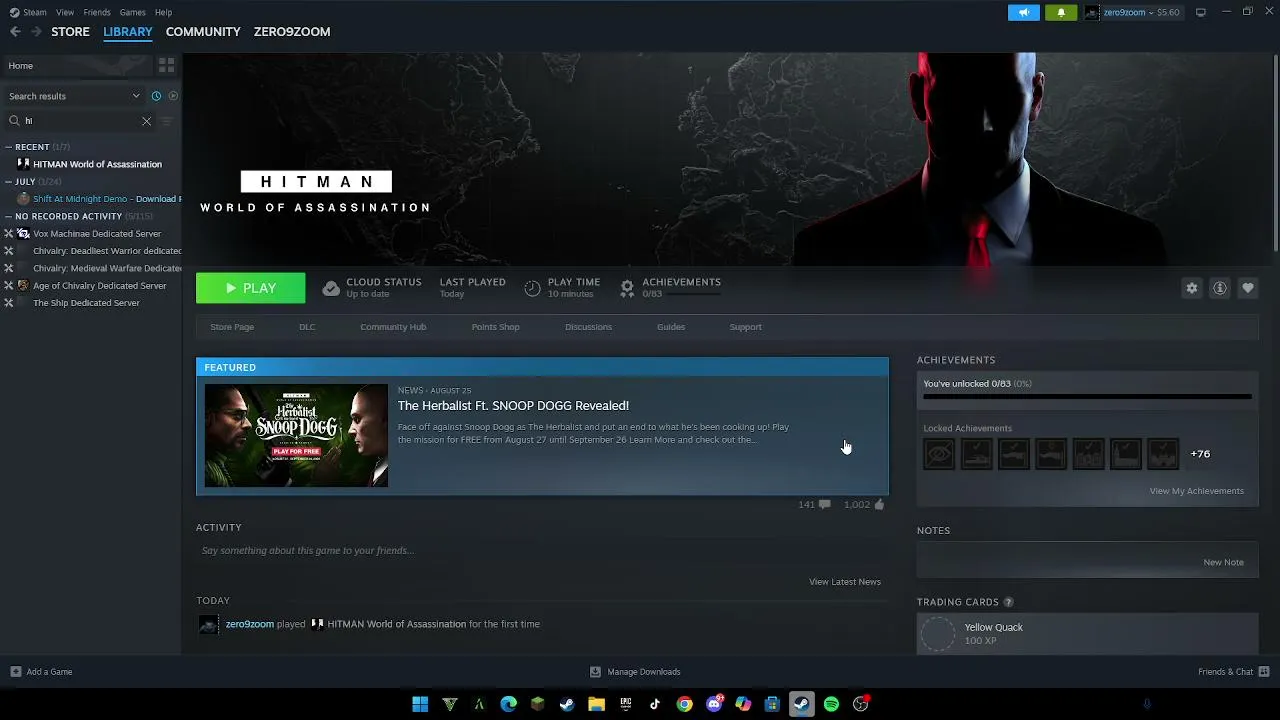Show game info with the info icon

pyautogui.click(x=1220, y=288)
